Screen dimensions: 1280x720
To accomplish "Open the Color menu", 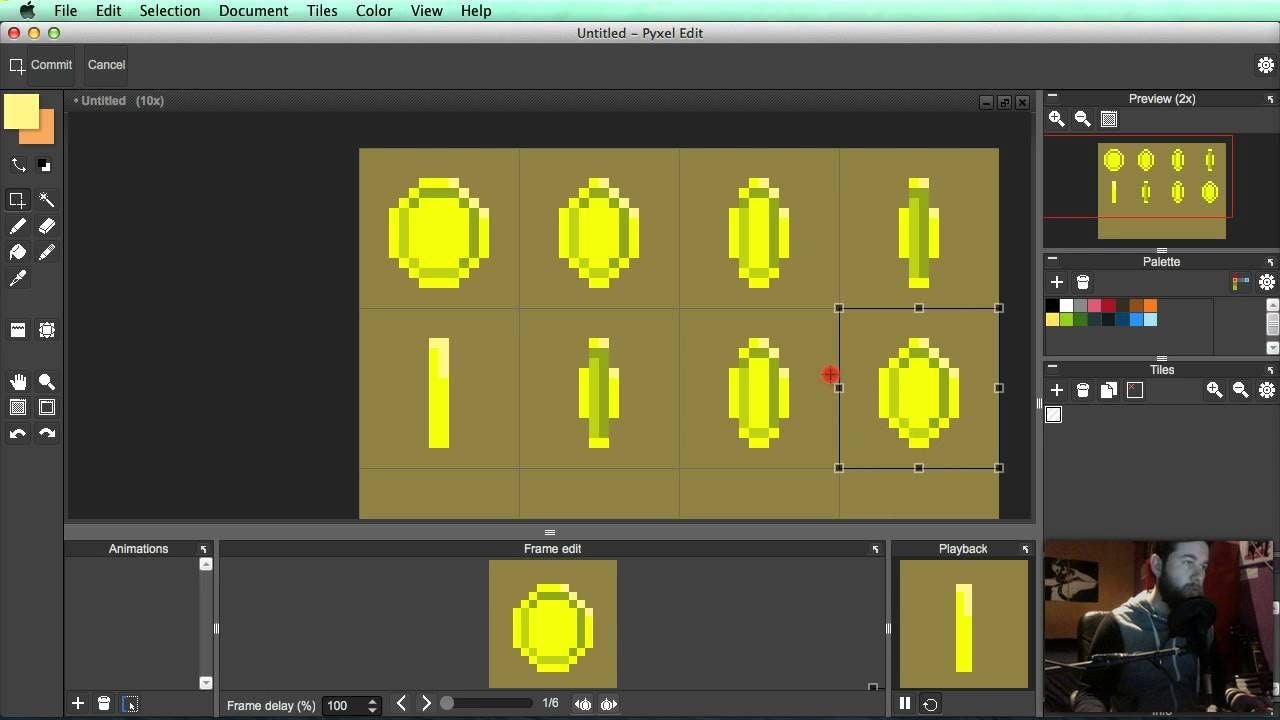I will pyautogui.click(x=373, y=10).
